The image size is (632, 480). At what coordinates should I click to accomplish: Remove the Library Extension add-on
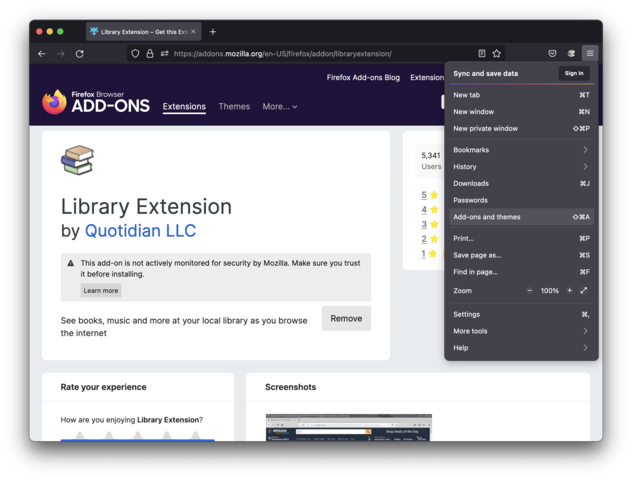(346, 318)
